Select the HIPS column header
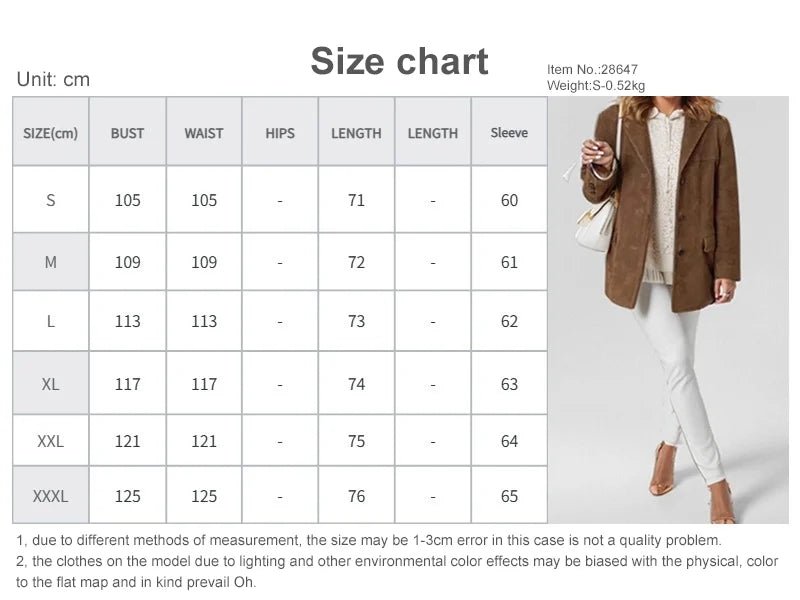The height and width of the screenshot is (600, 800). pos(280,133)
